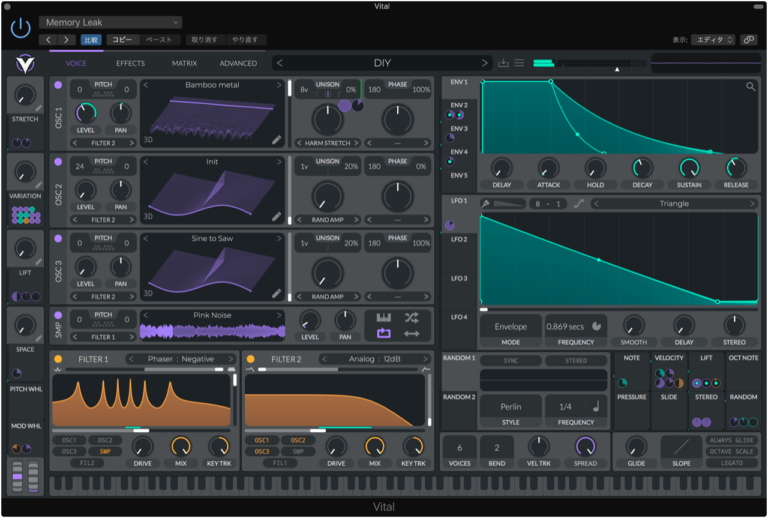
Task: Click the sampler loop icon
Action: tap(384, 333)
